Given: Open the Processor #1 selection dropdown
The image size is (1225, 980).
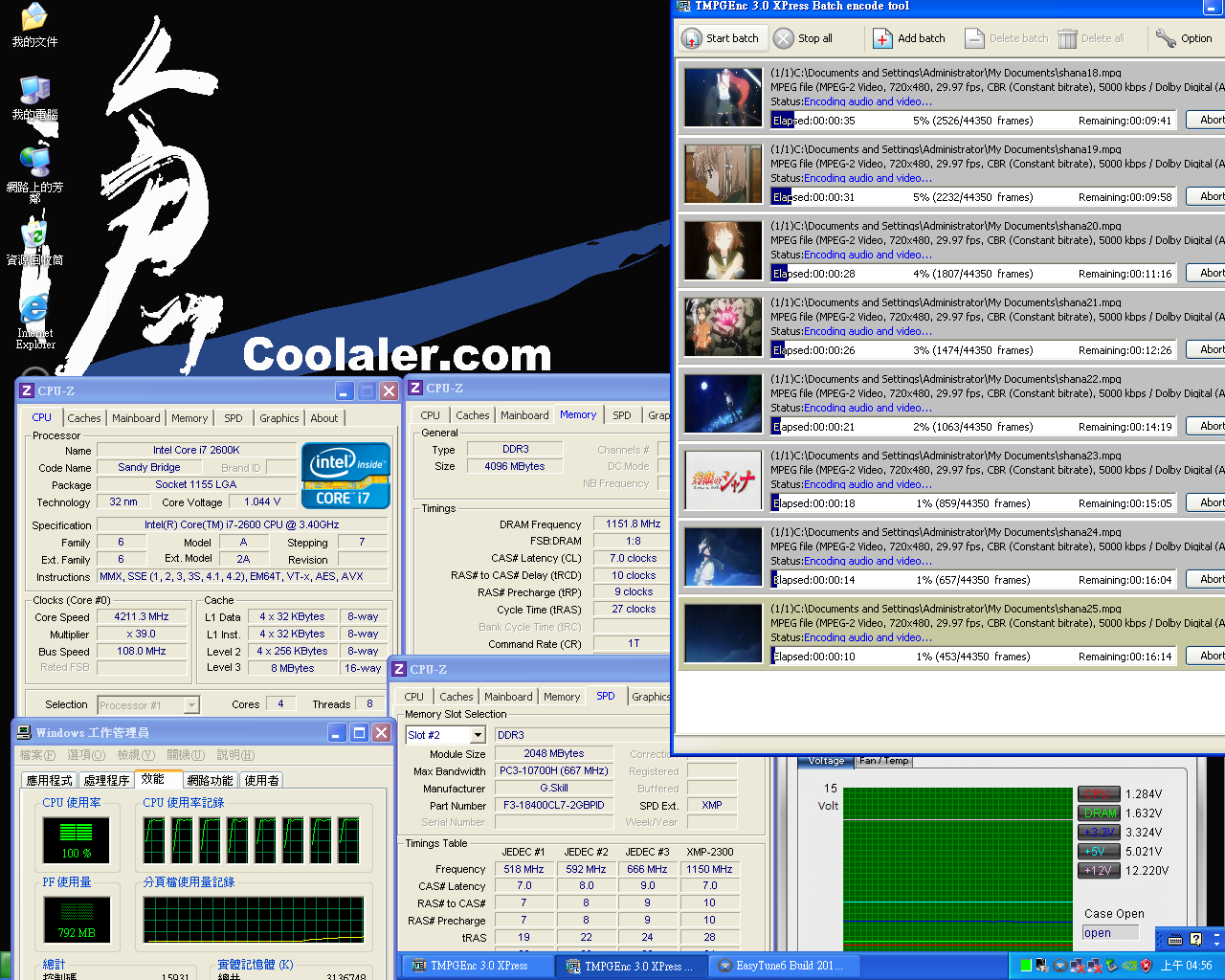Looking at the screenshot, I should pos(191,705).
